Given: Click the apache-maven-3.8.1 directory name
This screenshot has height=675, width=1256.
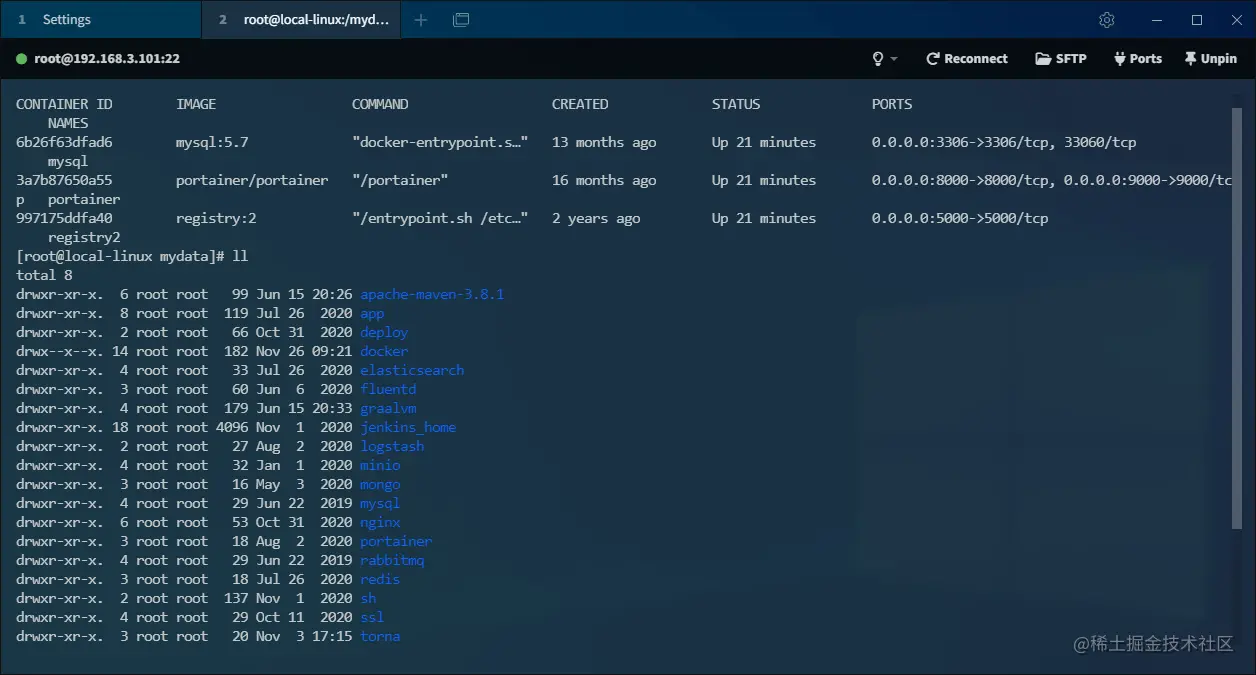Looking at the screenshot, I should click(x=432, y=294).
